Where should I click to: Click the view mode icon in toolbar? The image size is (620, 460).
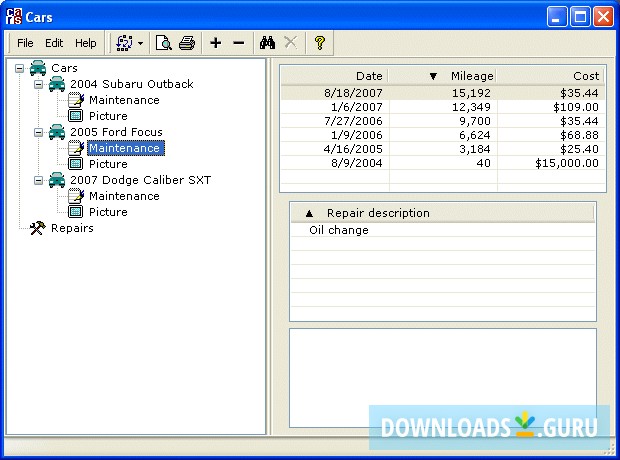124,43
